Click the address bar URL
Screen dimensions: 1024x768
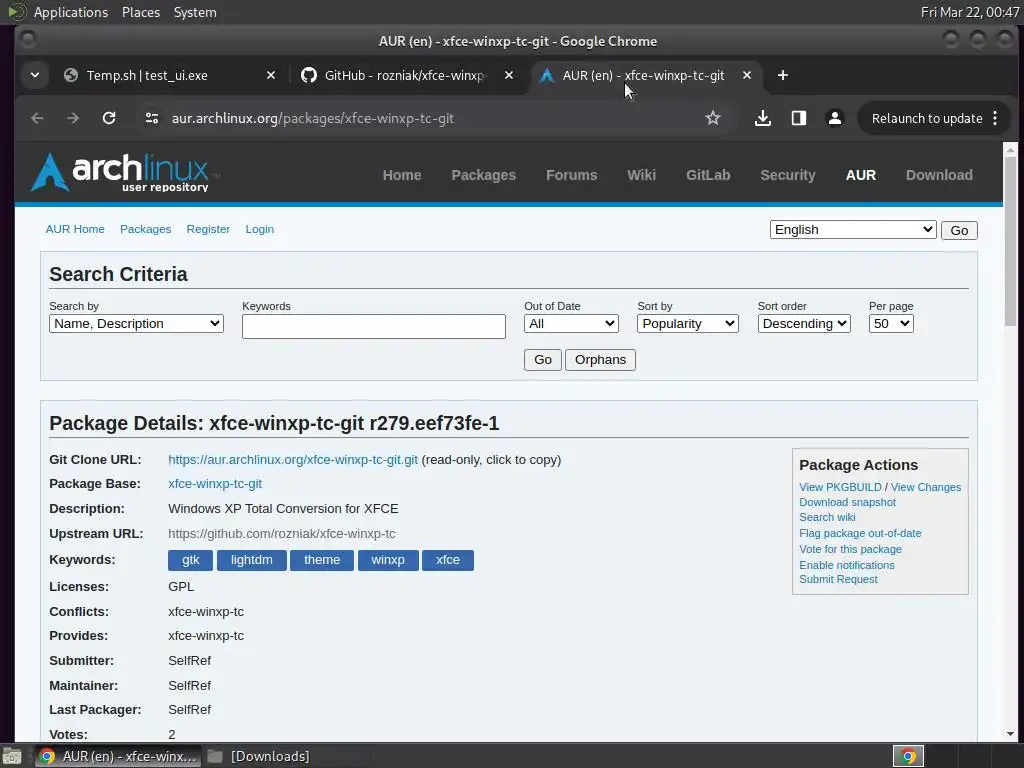[x=312, y=118]
